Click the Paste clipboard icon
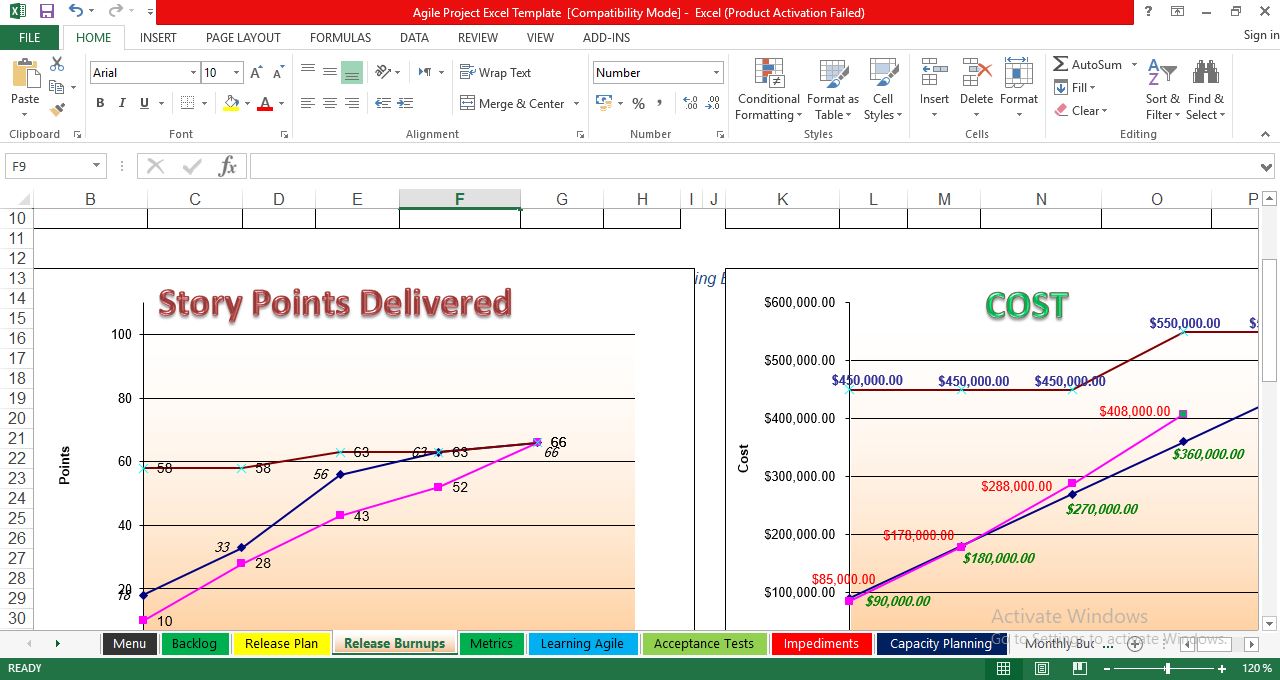The image size is (1280, 680). [x=25, y=75]
